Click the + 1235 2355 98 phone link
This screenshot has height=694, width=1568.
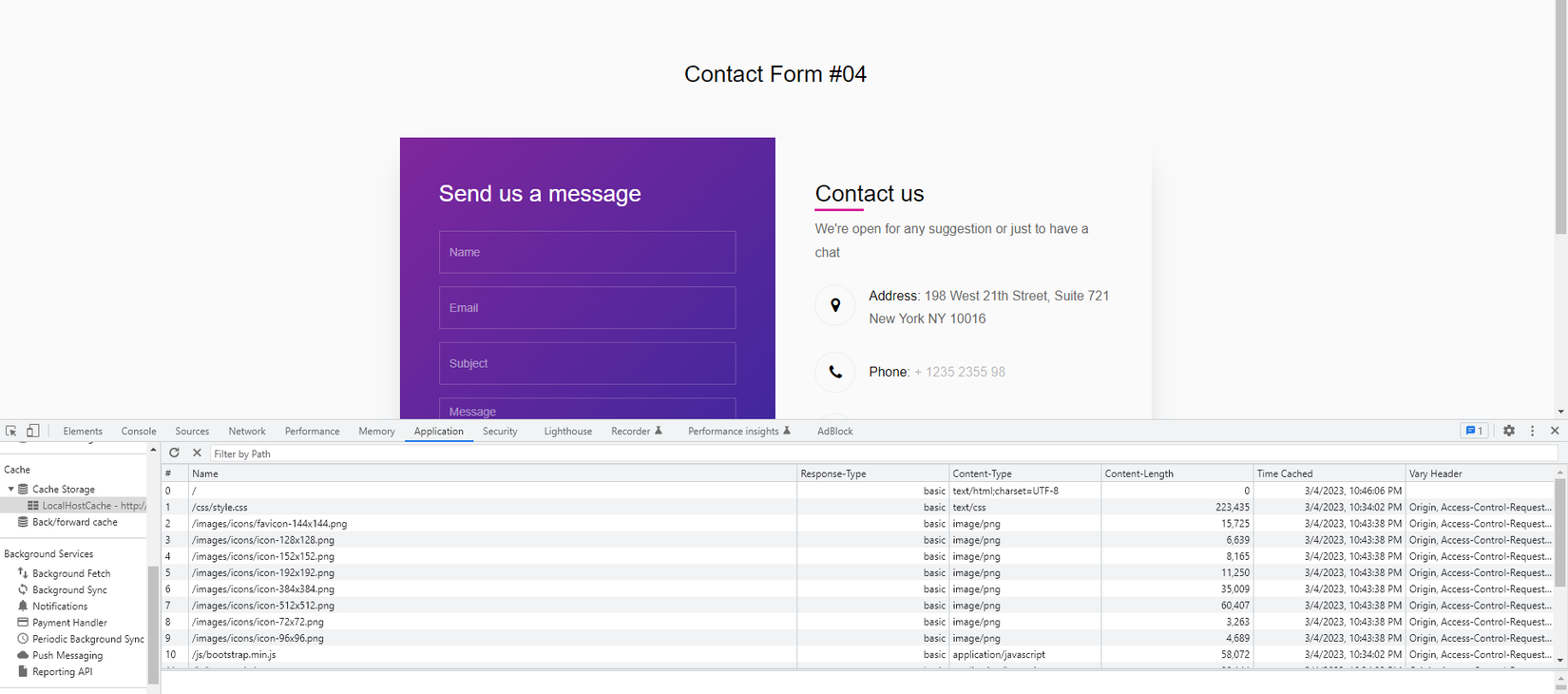coord(960,372)
